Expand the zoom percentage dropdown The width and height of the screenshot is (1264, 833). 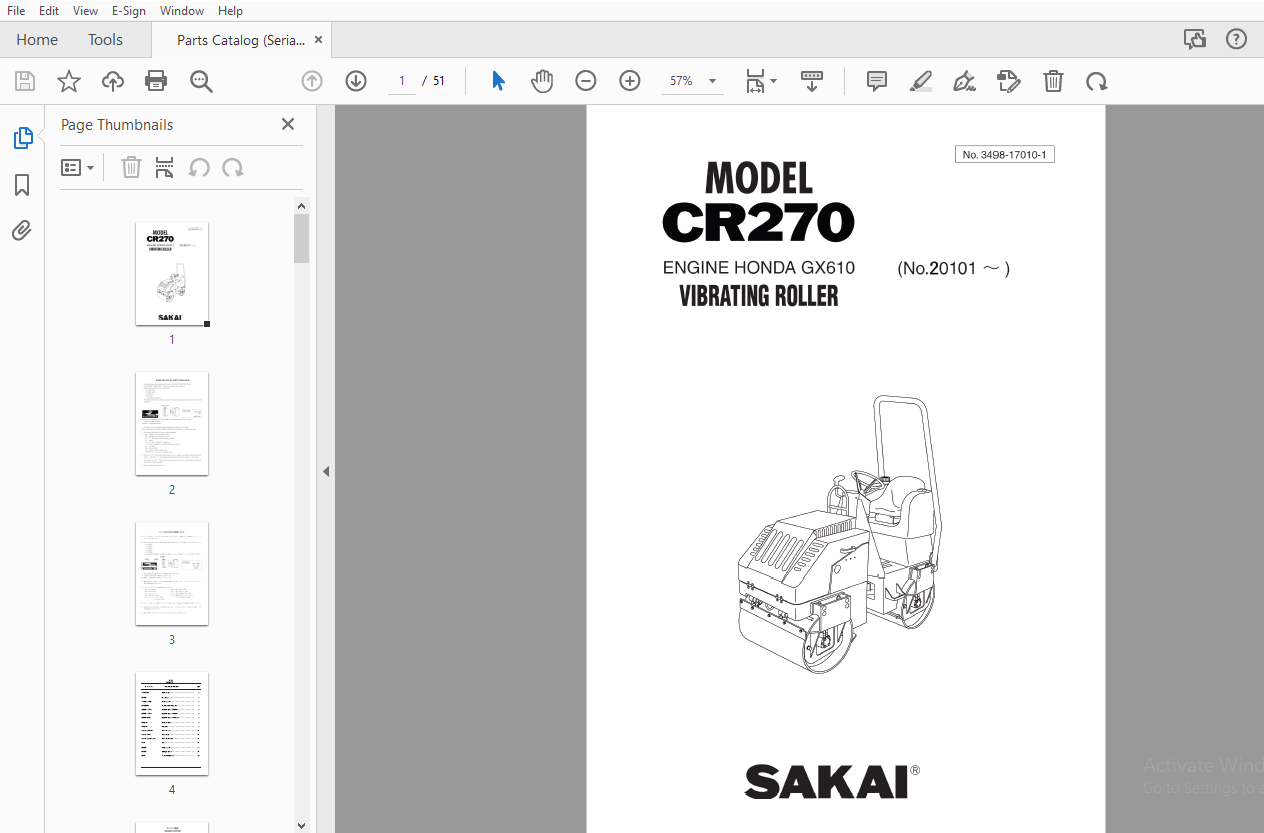712,81
